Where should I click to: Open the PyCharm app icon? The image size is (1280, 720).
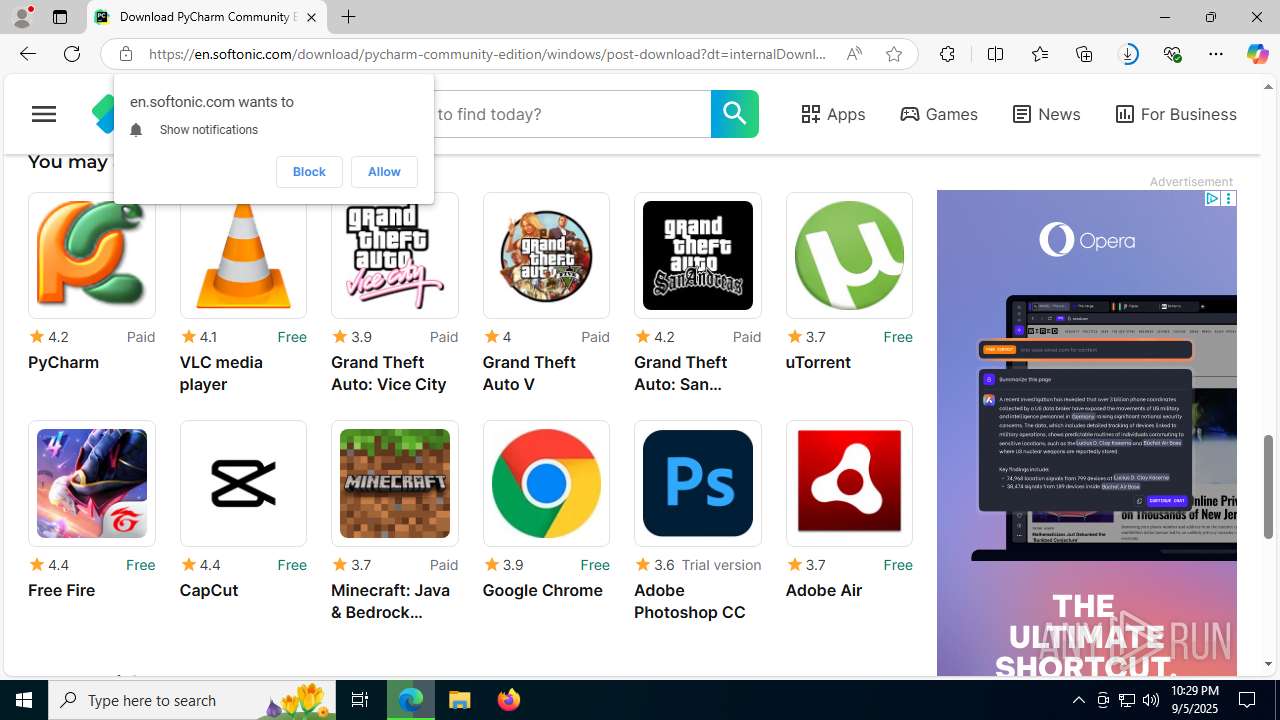(x=92, y=255)
